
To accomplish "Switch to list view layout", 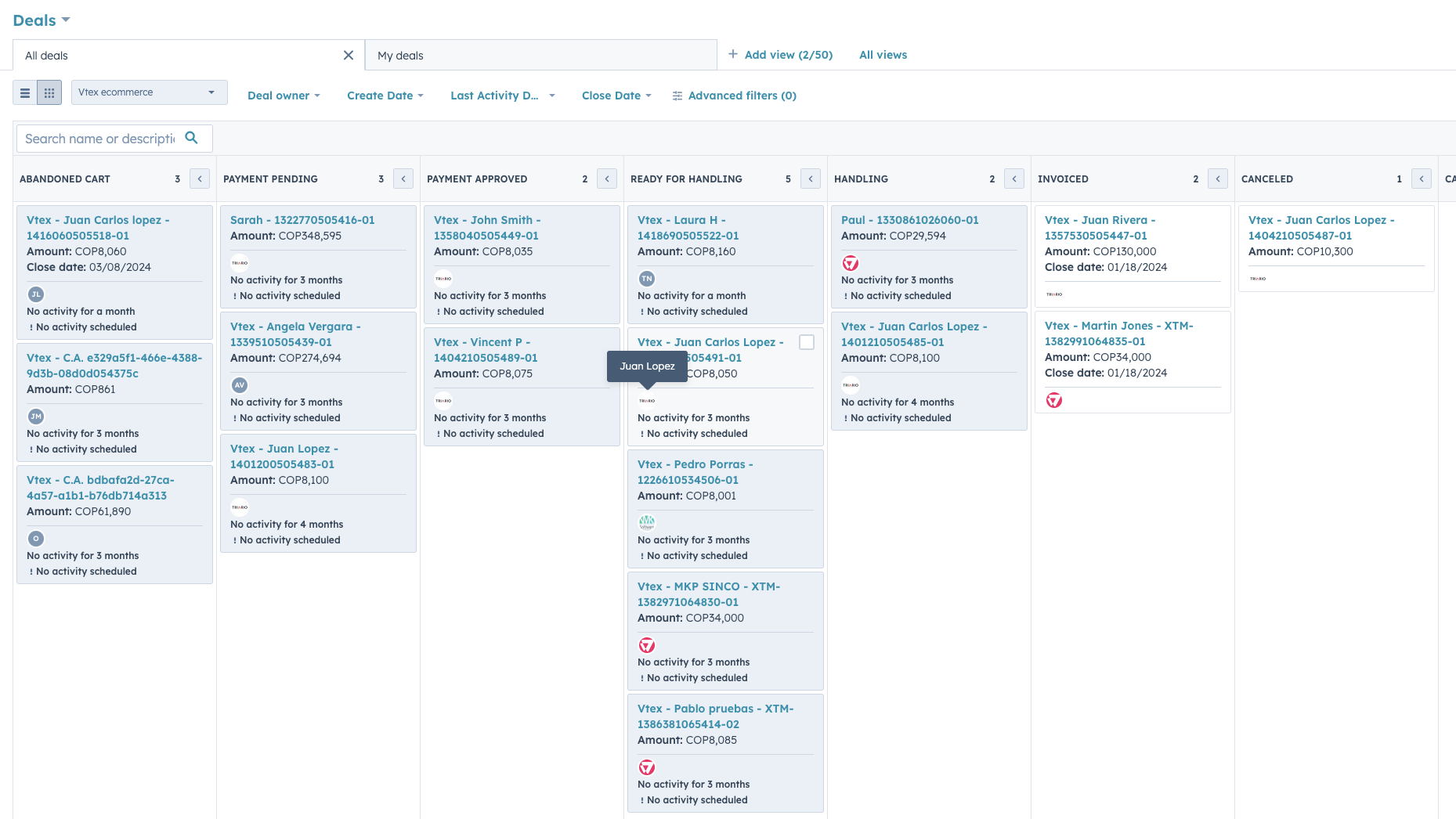I will coord(26,92).
